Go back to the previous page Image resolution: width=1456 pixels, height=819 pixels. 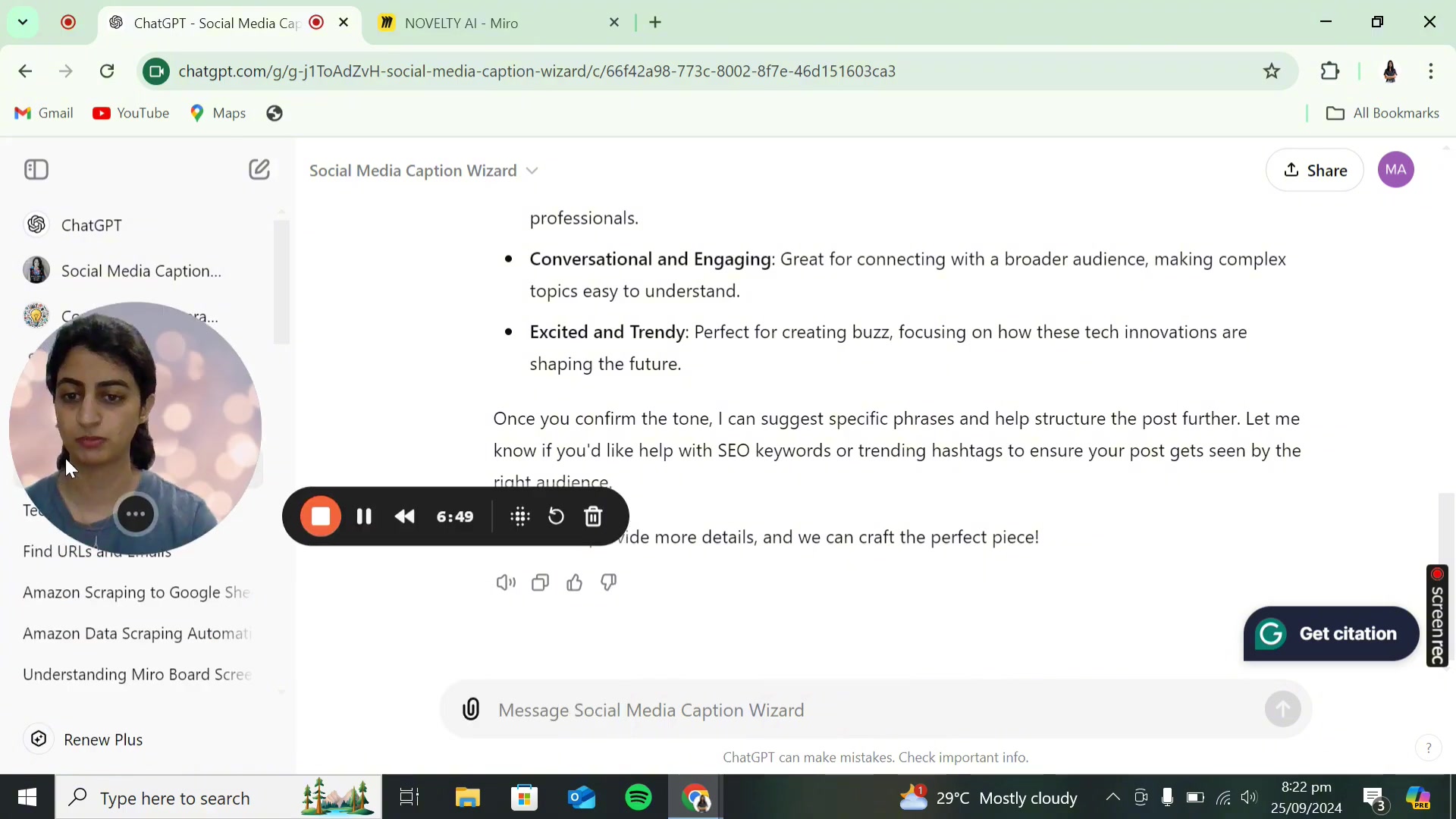[x=25, y=71]
